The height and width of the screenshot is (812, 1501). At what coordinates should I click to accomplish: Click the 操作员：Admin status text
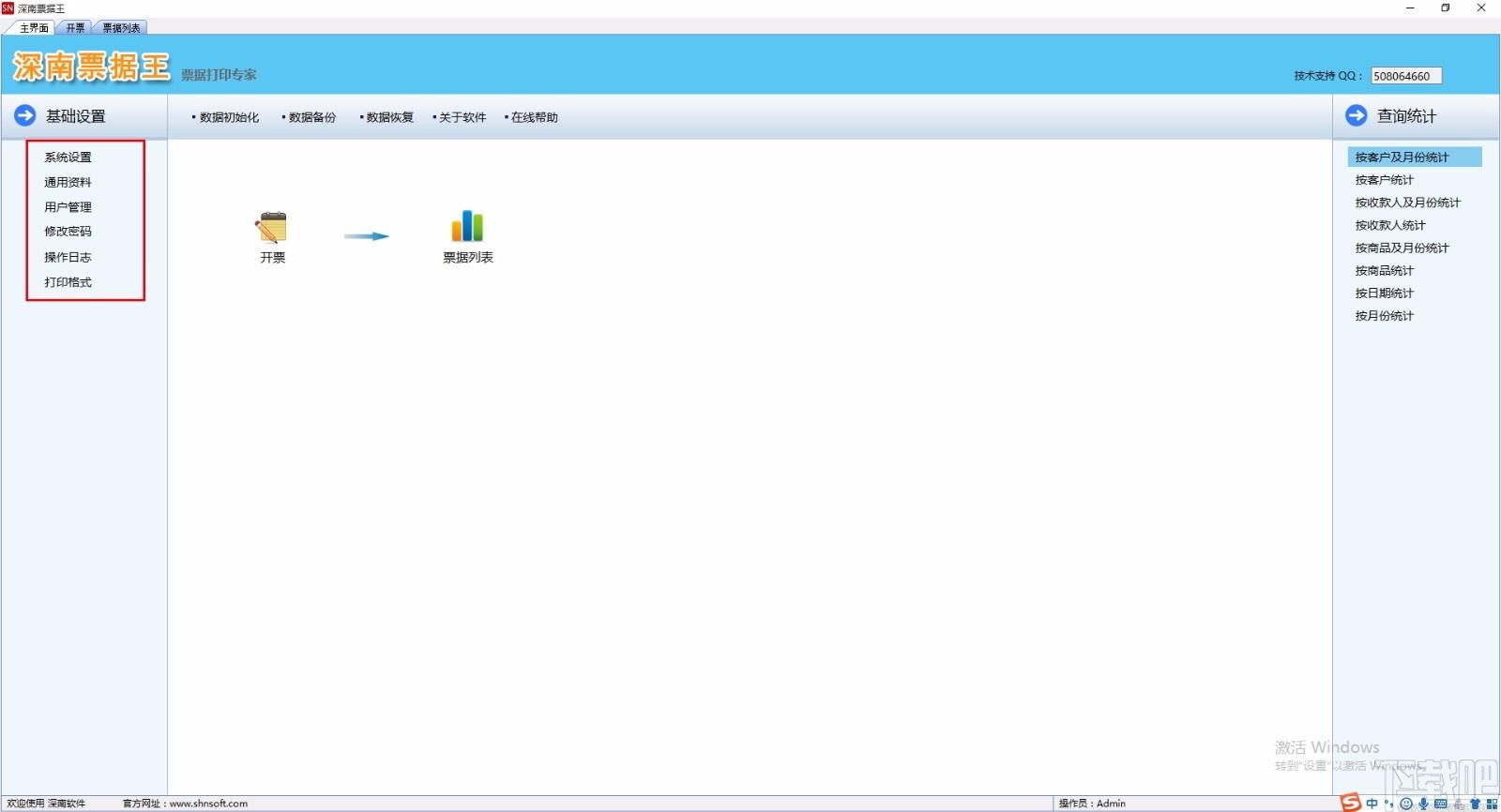(1092, 804)
